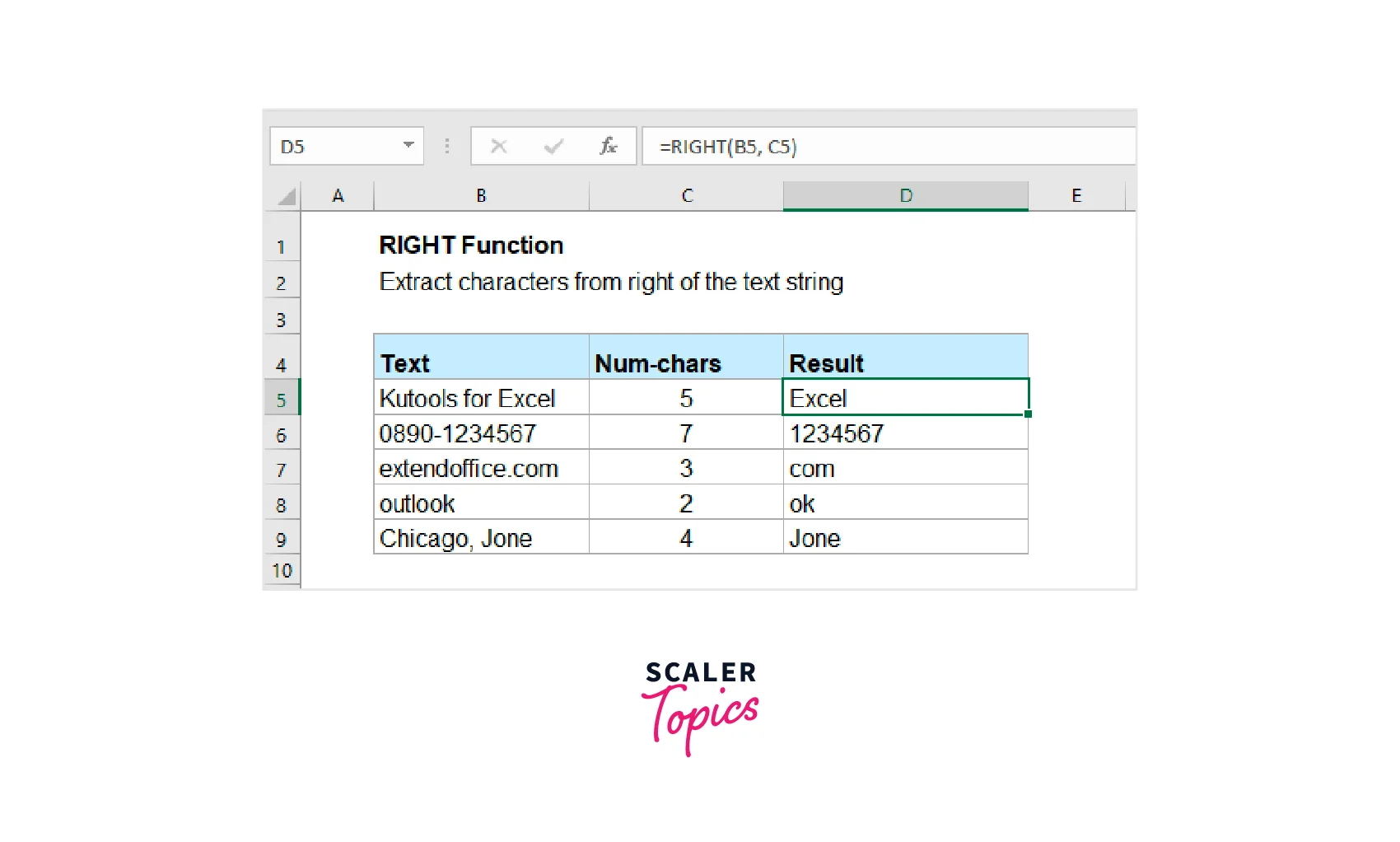This screenshot has width=1400, height=842.
Task: Select row 9 header
Action: [282, 540]
